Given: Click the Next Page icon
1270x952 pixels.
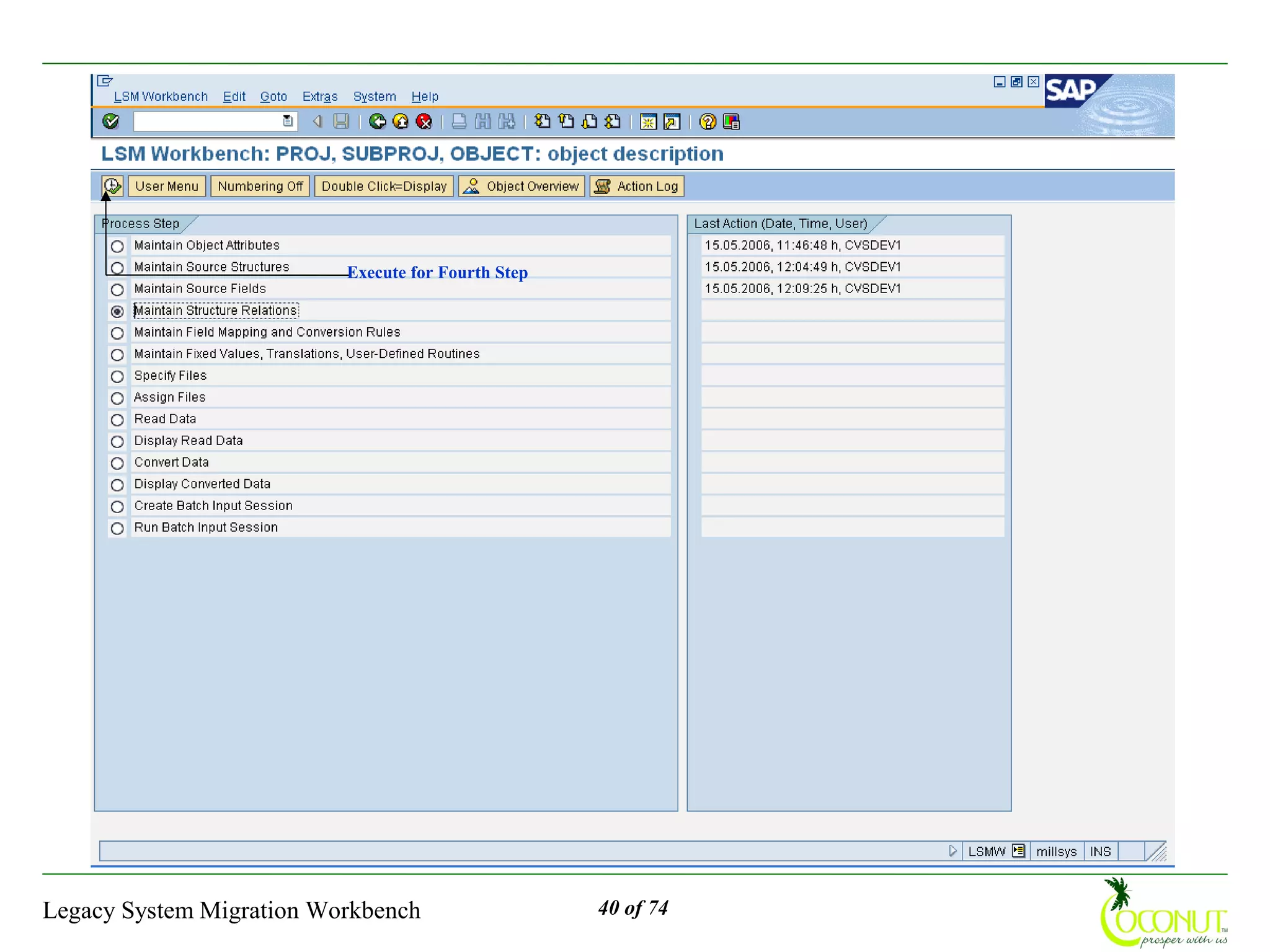Looking at the screenshot, I should (x=589, y=121).
